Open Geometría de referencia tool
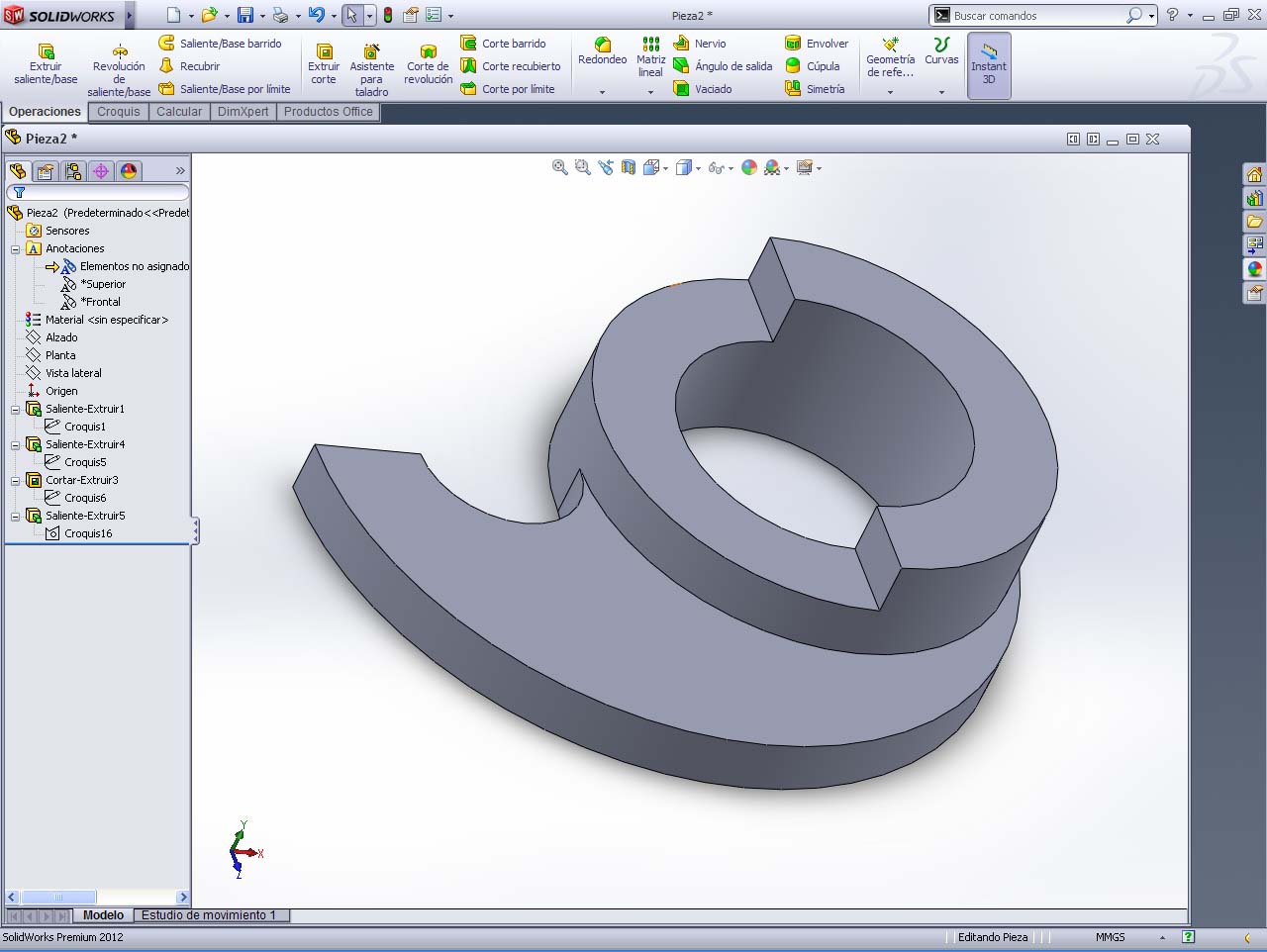1267x952 pixels. point(890,57)
